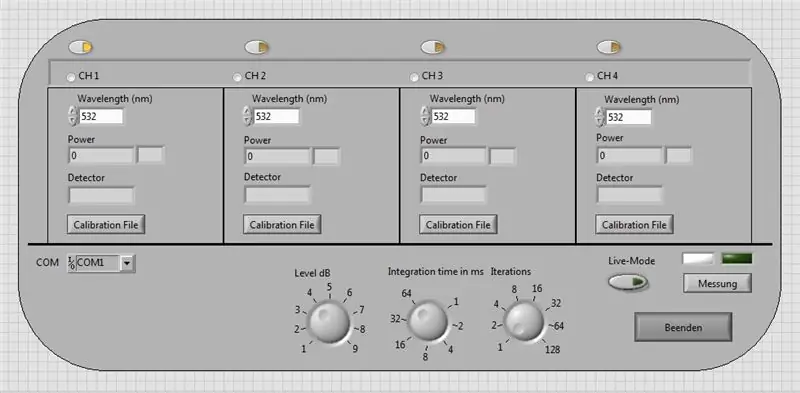Image resolution: width=800 pixels, height=393 pixels.
Task: Click the CH 4 wavelength stepper arrows
Action: point(600,117)
